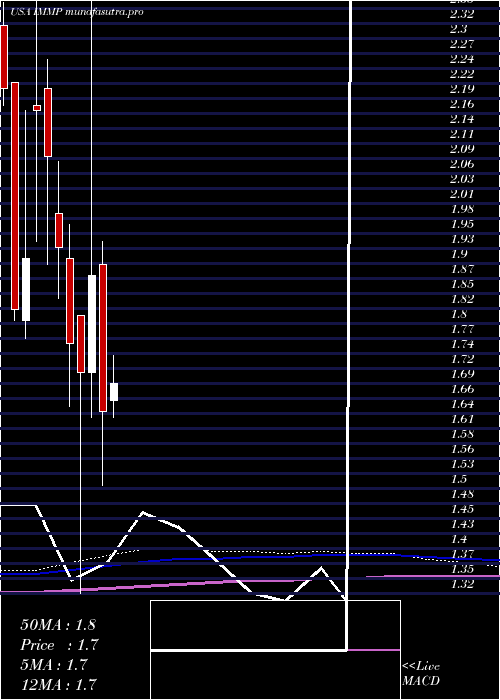Click the 1.45 price axis label
Image resolution: width=500 pixels, height=700 pixels.
tap(462, 509)
